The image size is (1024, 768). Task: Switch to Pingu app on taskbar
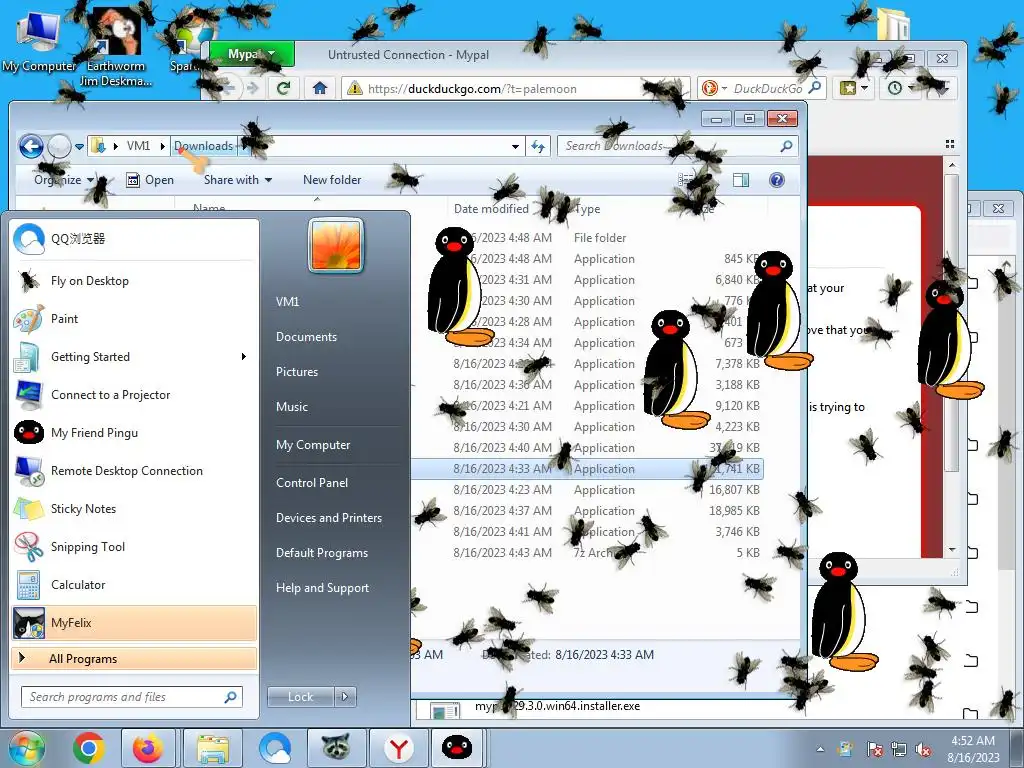point(456,748)
